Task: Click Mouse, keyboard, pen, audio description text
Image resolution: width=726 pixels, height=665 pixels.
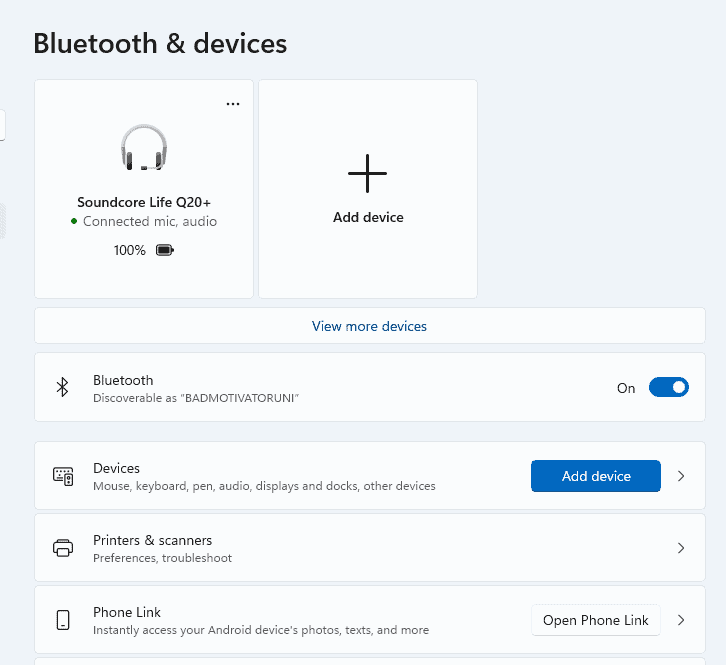Action: pos(264,486)
